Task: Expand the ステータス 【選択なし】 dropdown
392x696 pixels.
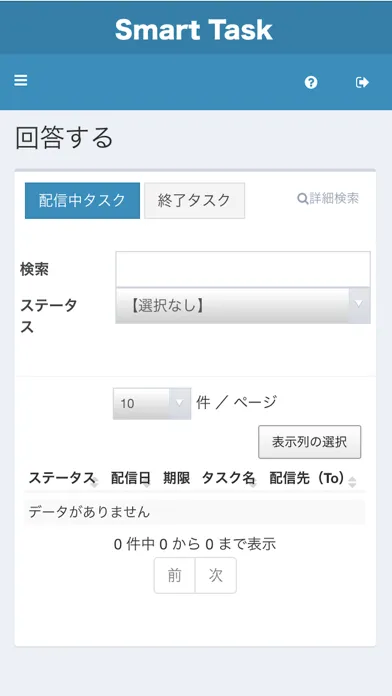Action: click(243, 305)
